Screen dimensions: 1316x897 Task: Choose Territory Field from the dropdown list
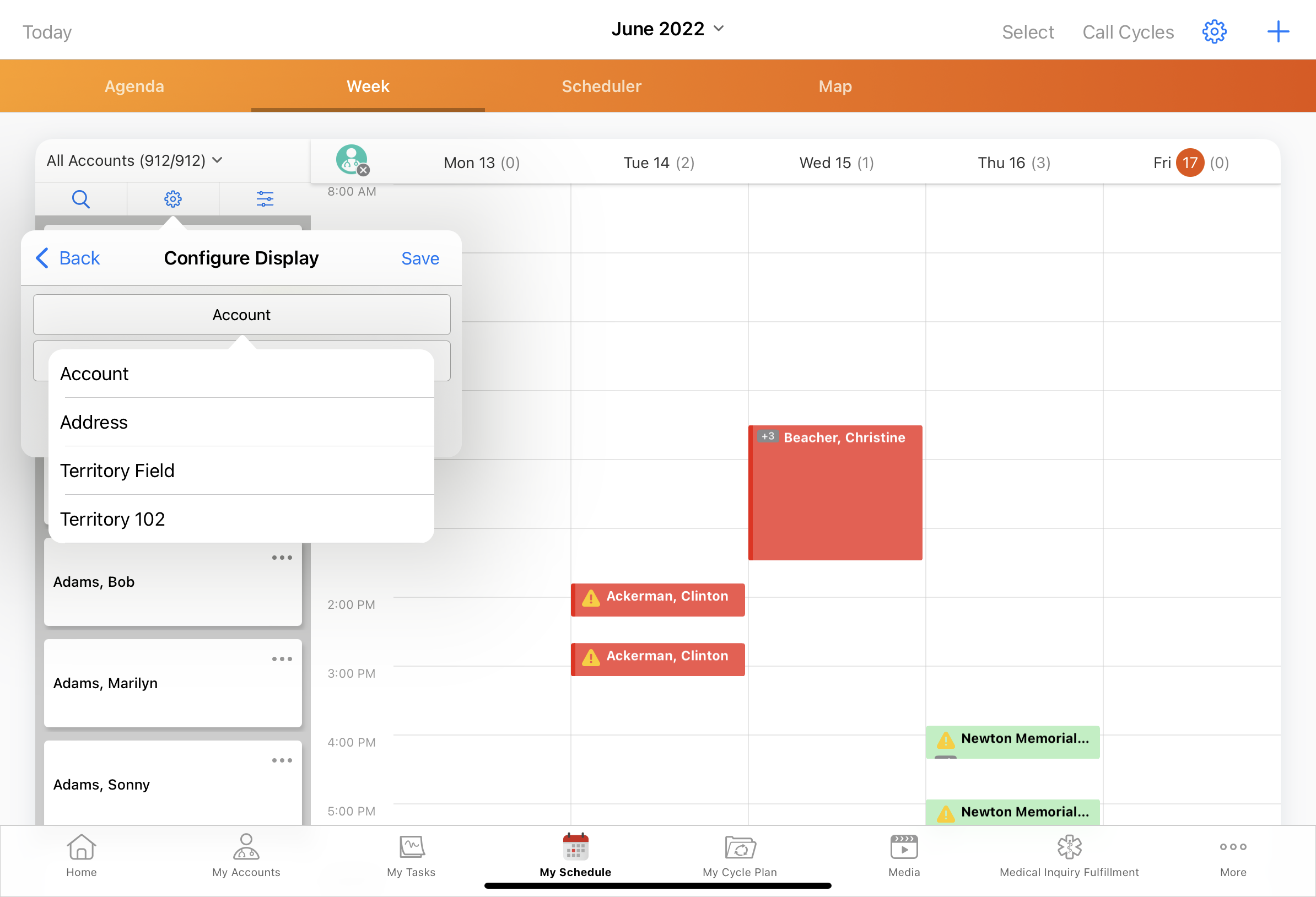(x=117, y=471)
